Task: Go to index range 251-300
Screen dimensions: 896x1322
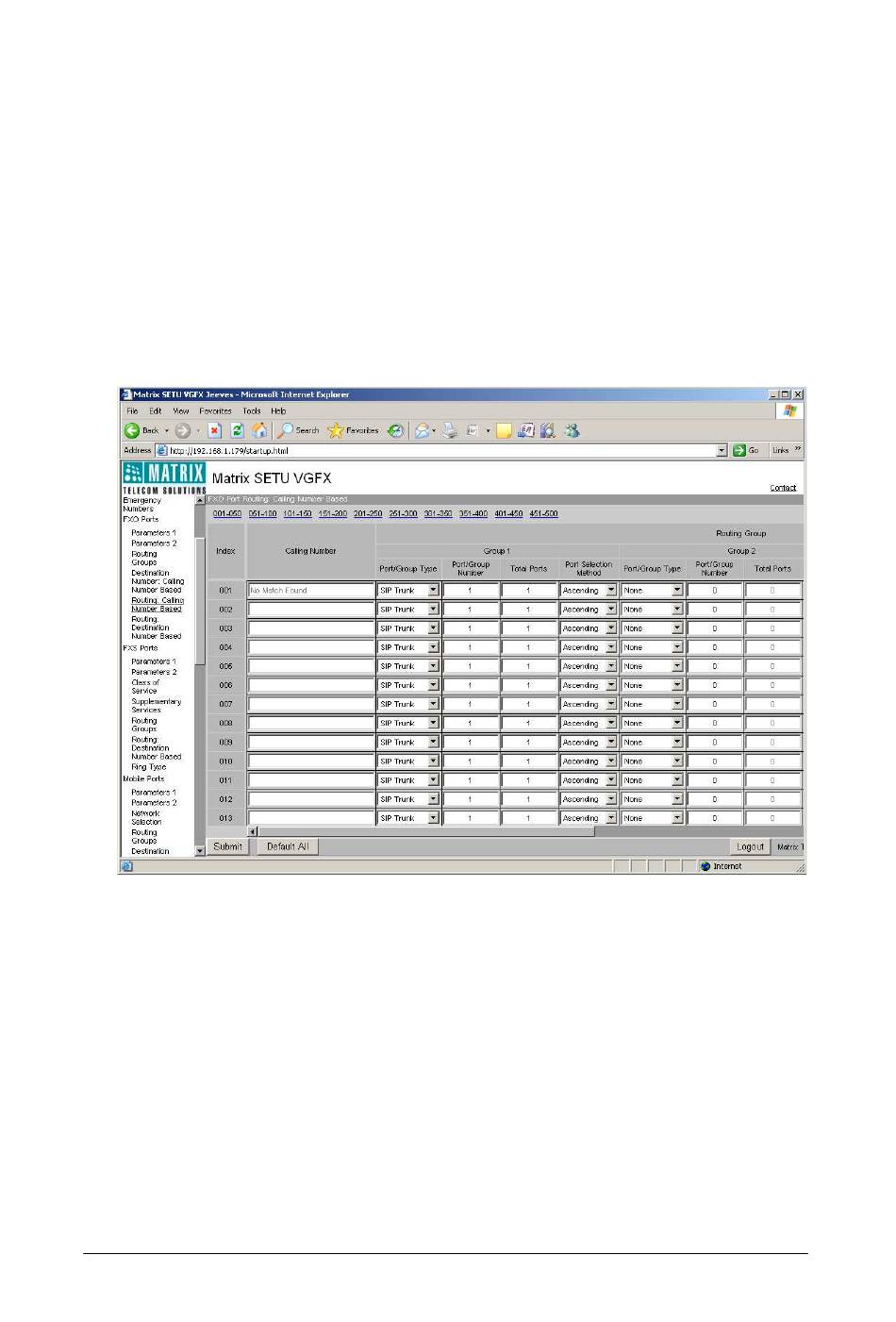Action: (x=403, y=514)
